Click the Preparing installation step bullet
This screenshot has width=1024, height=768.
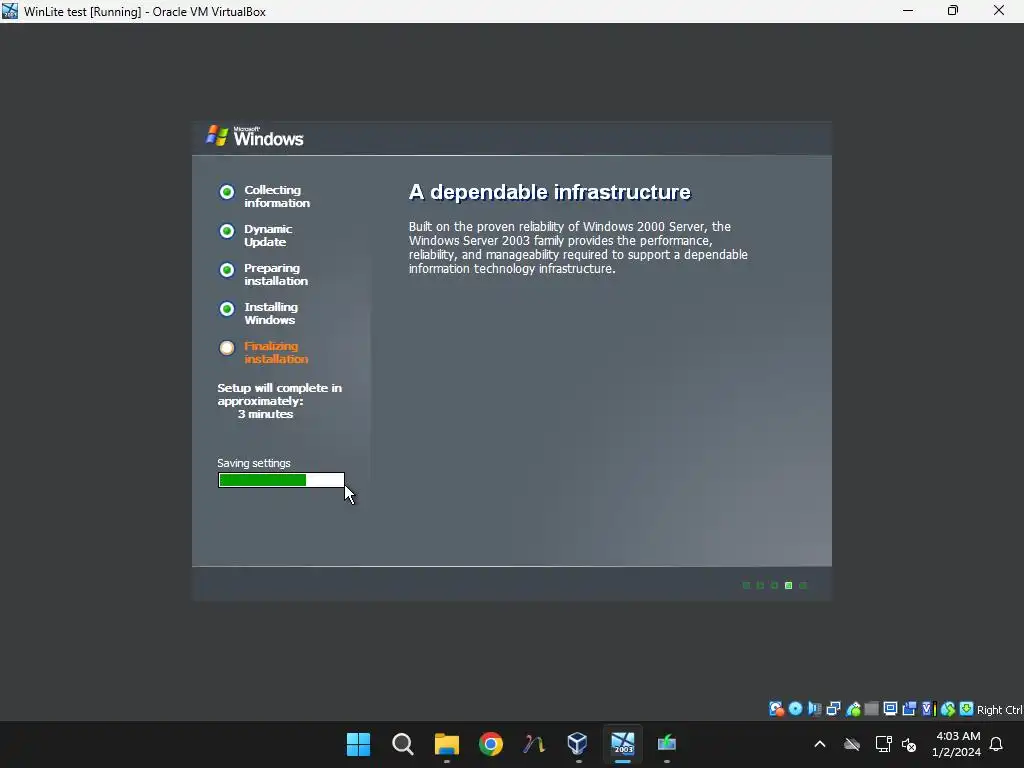point(227,270)
